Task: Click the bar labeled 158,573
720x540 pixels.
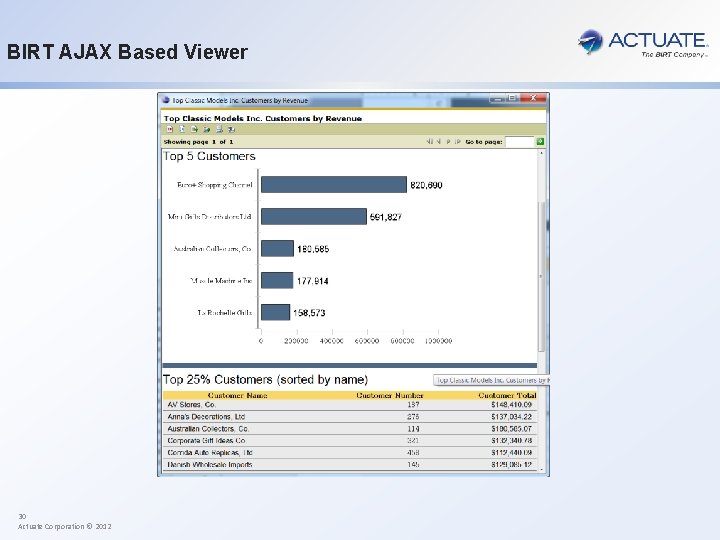Action: (276, 312)
